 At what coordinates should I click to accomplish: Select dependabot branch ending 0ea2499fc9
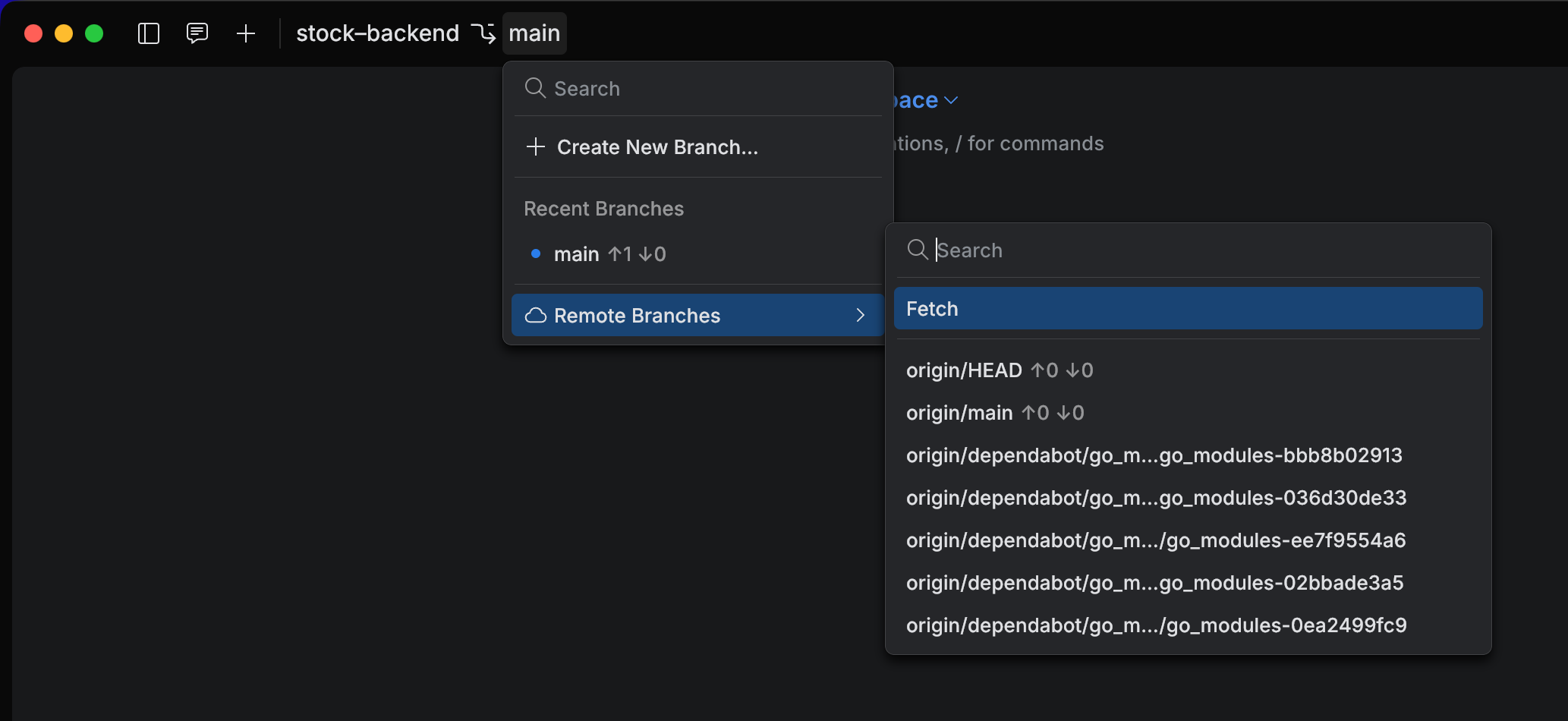(1157, 625)
